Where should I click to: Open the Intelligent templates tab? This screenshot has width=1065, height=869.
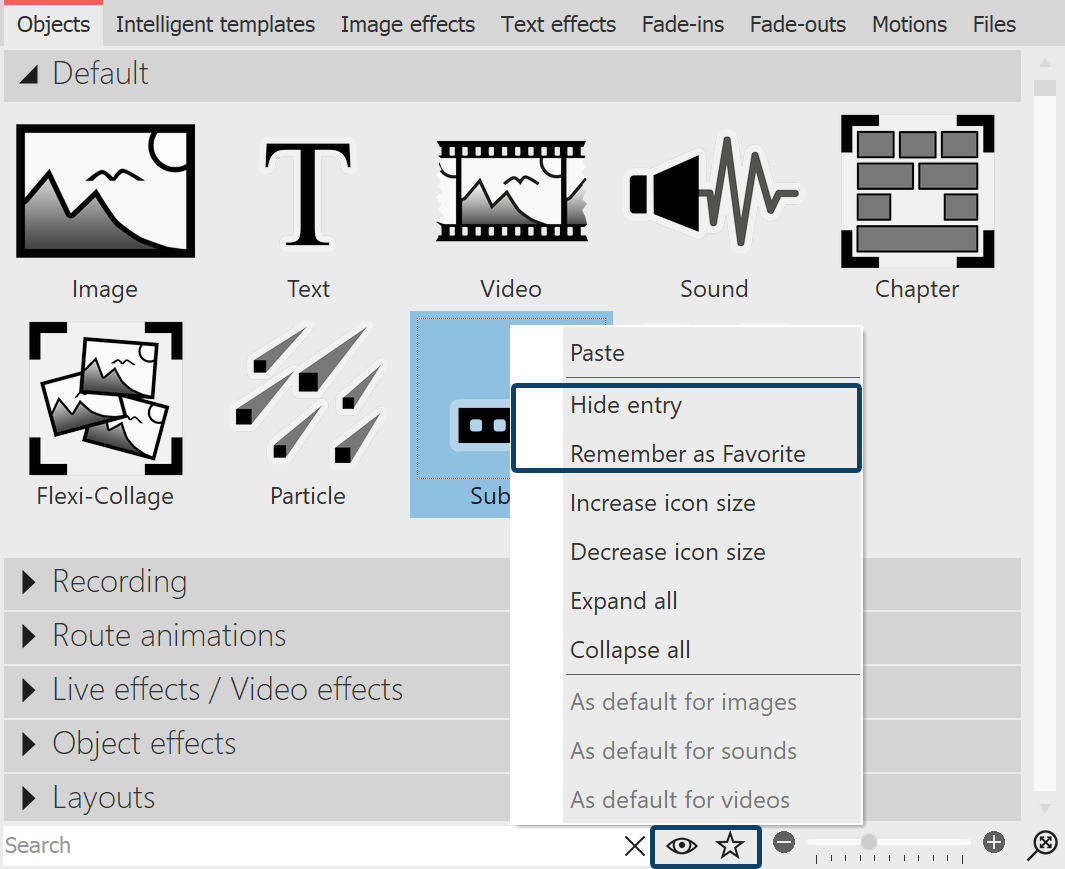click(x=215, y=24)
